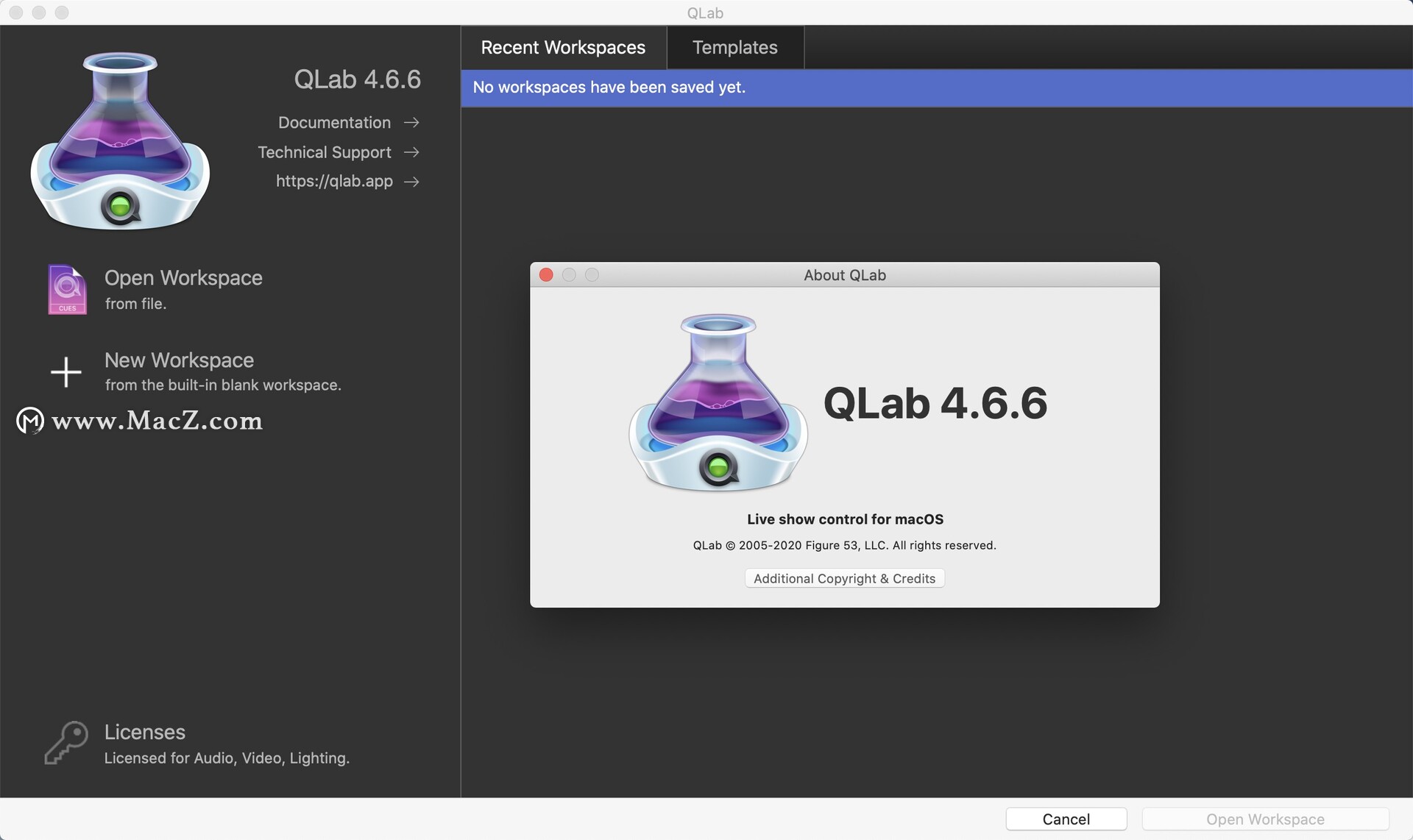Click Additional Copyright & Credits button
1413x840 pixels.
(x=844, y=578)
